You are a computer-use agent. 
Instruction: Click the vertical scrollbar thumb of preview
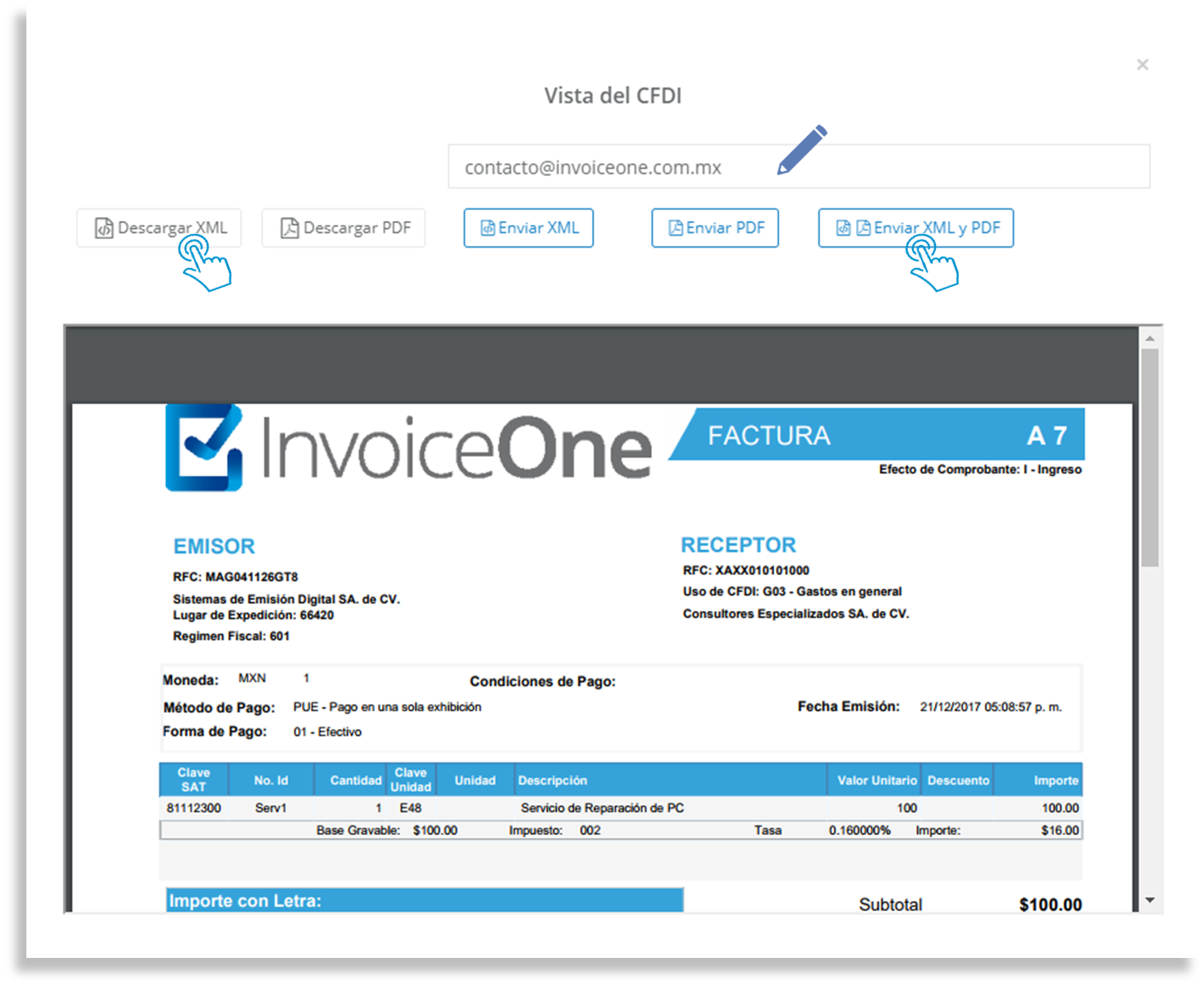(1150, 458)
